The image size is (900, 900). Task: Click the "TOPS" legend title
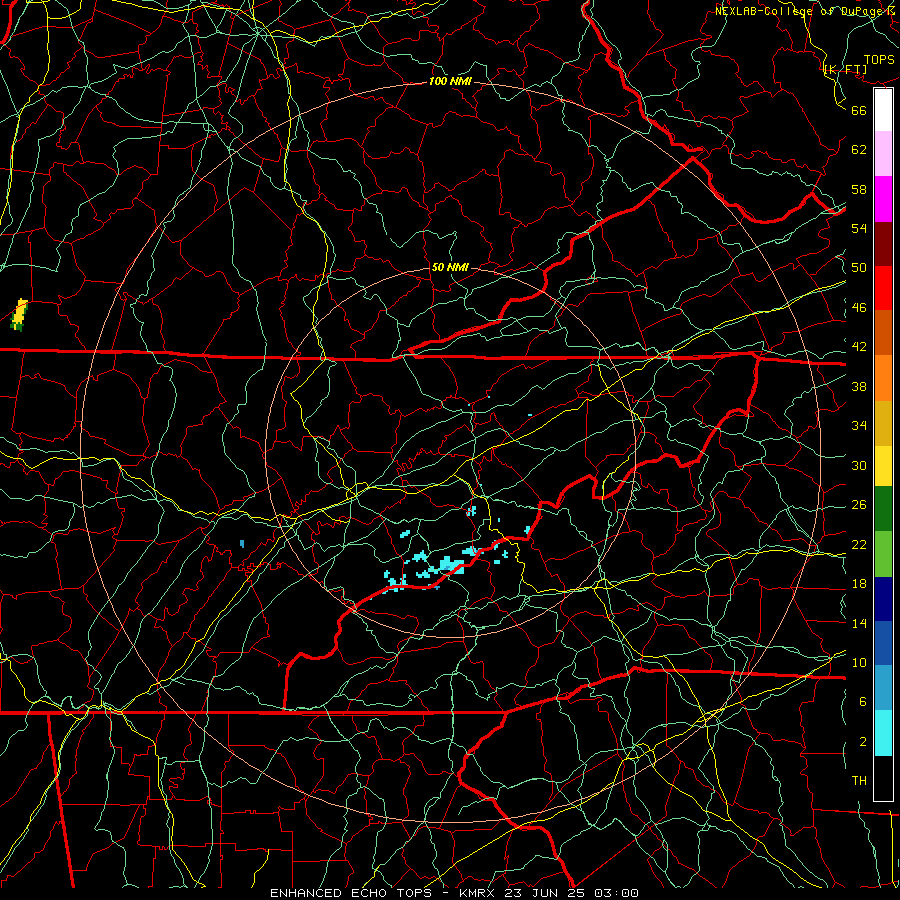pos(879,60)
